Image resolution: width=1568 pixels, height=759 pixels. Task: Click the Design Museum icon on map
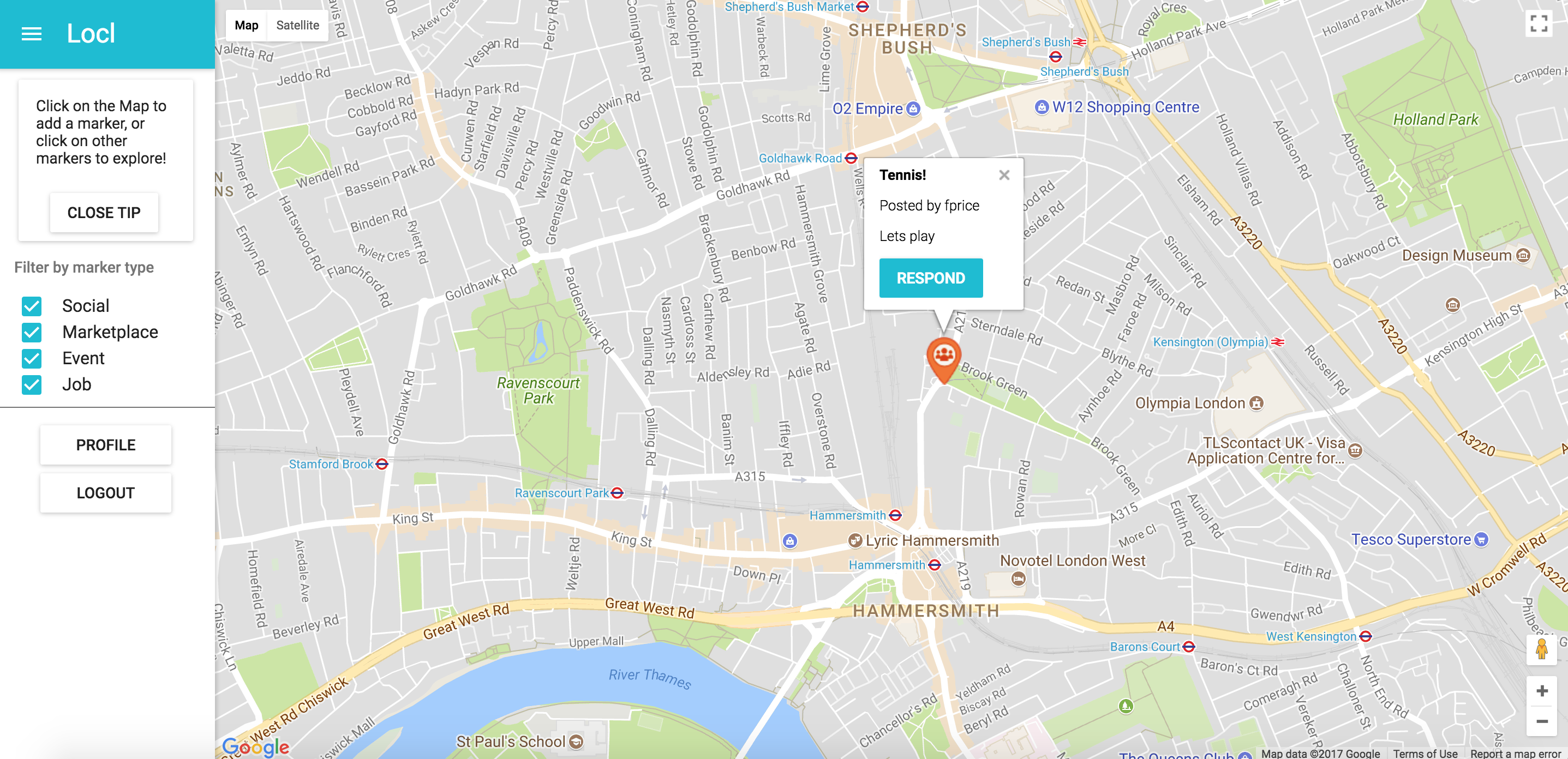click(1523, 255)
